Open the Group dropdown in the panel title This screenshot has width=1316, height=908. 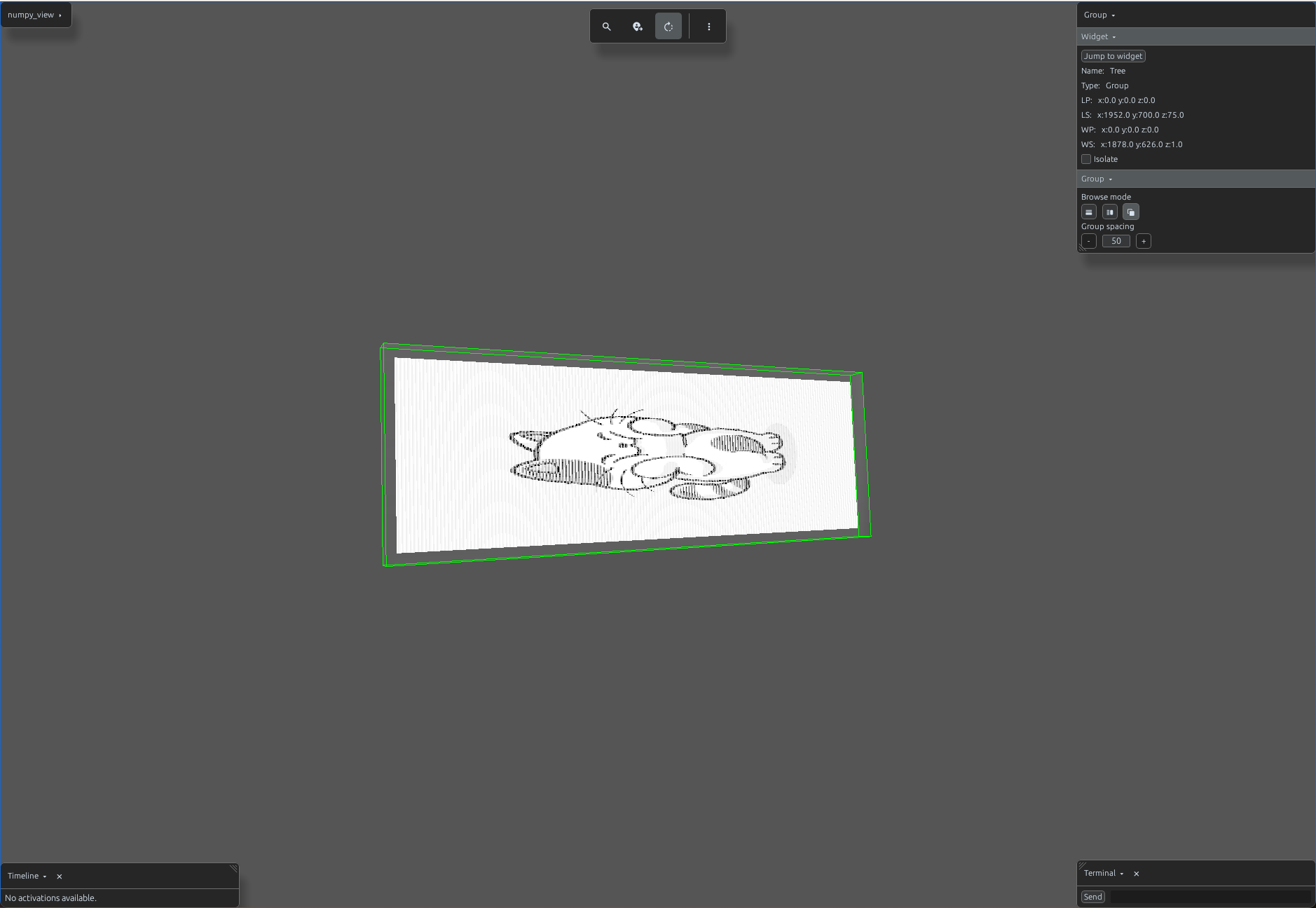coord(1099,15)
